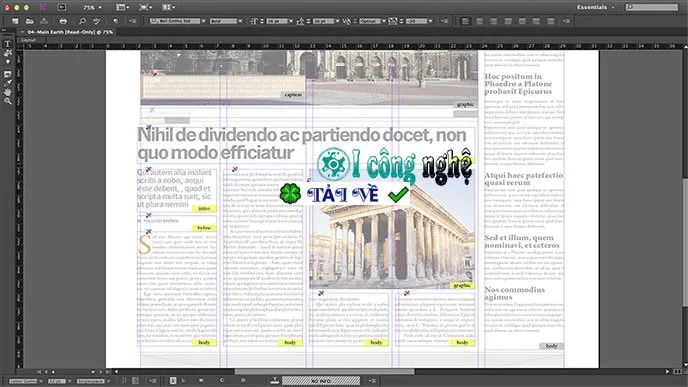This screenshot has width=688, height=387.
Task: Open the left toolbar flyout menu icon
Action: click(x=133, y=21)
